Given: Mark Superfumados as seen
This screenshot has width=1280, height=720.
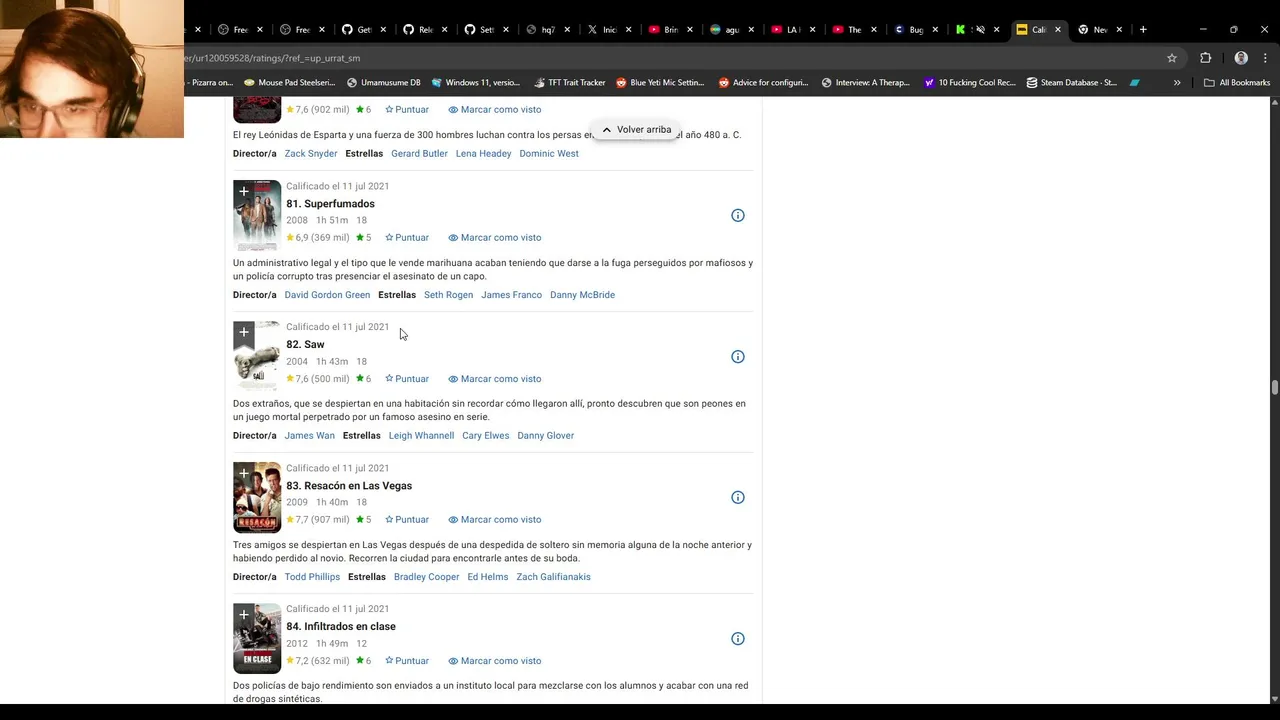Looking at the screenshot, I should coord(495,238).
